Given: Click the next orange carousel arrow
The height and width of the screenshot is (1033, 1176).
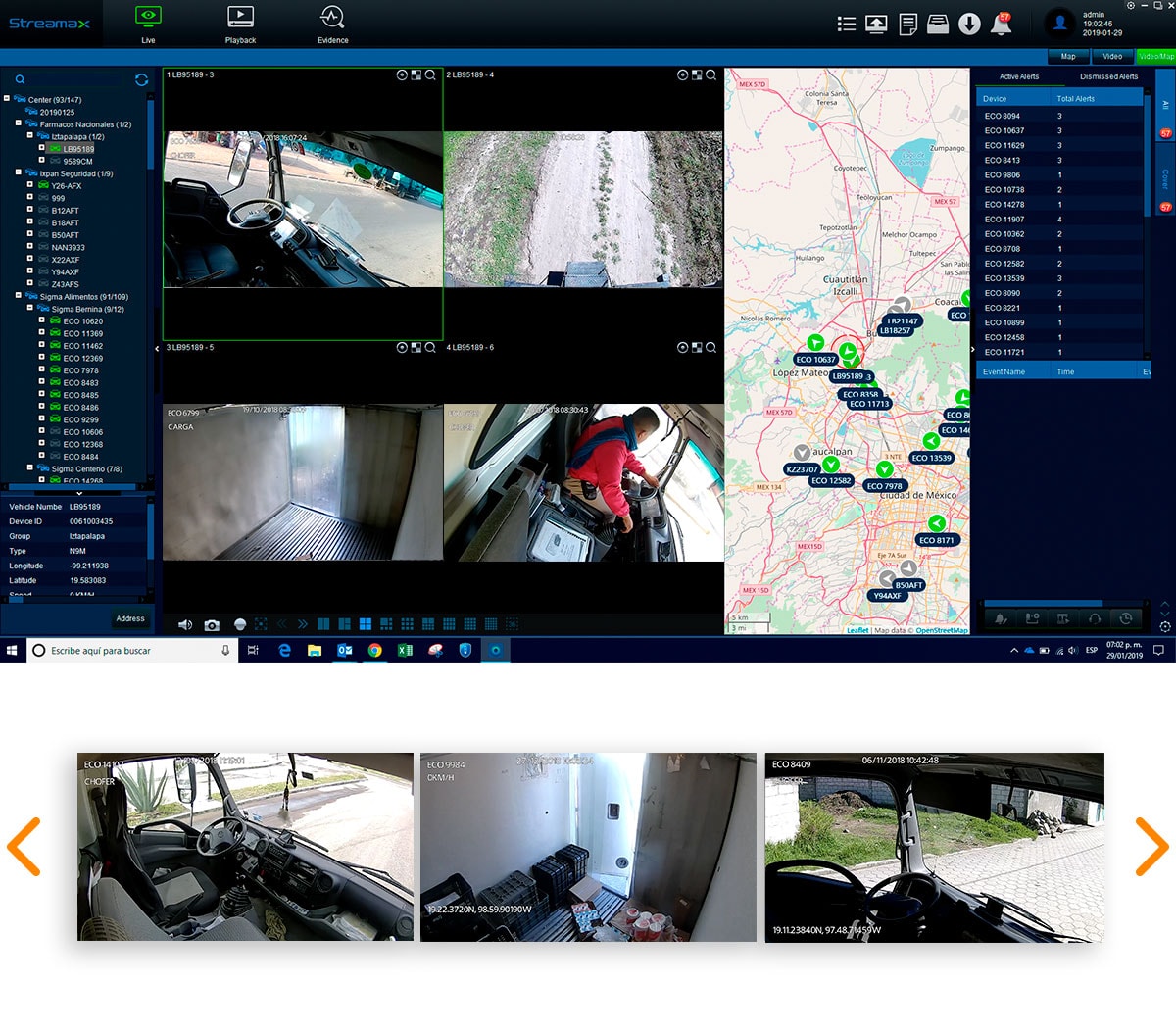Looking at the screenshot, I should coord(1151,846).
